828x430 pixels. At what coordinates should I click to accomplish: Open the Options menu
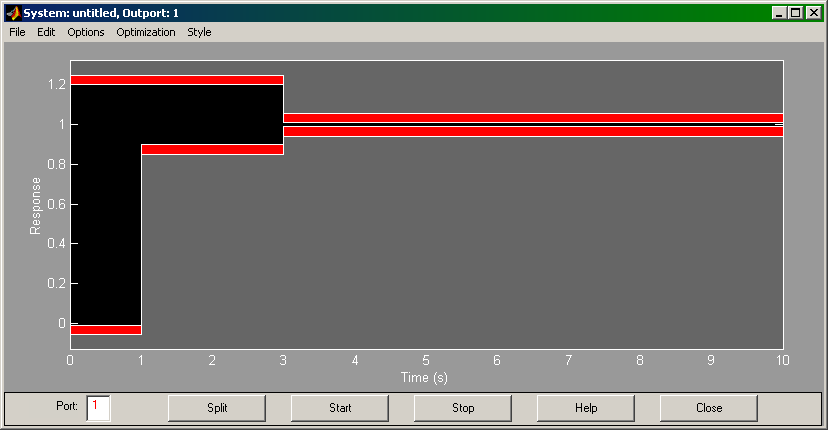[x=86, y=32]
